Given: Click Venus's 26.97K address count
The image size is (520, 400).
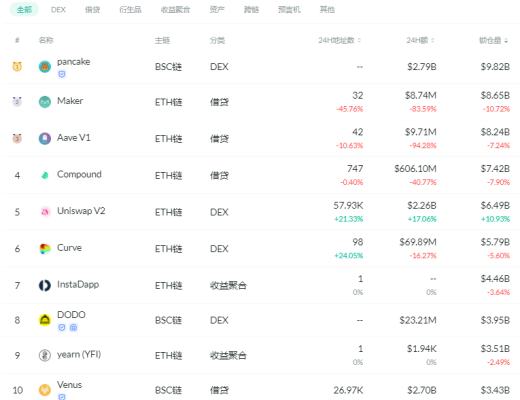Looking at the screenshot, I should pyautogui.click(x=348, y=390).
